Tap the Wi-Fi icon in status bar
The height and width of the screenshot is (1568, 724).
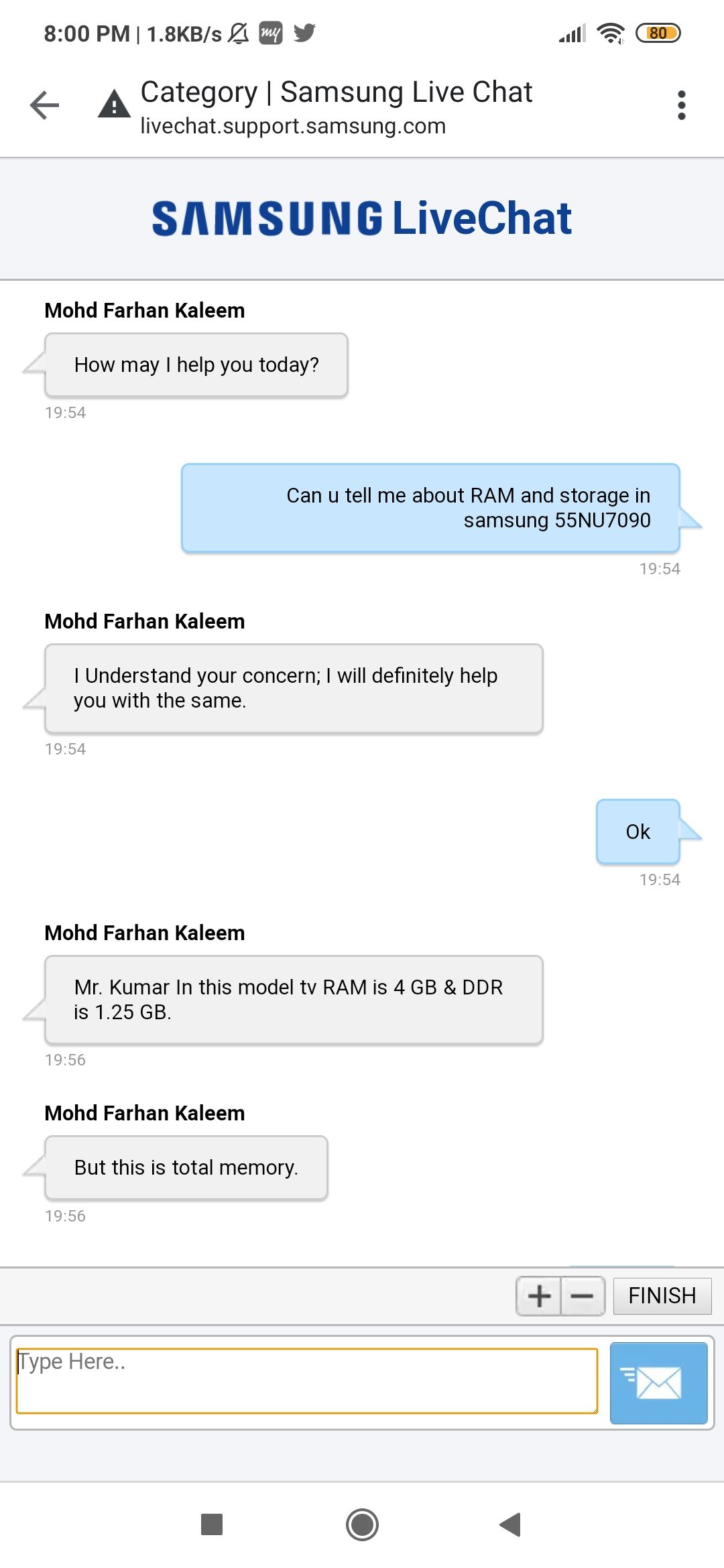[x=610, y=33]
